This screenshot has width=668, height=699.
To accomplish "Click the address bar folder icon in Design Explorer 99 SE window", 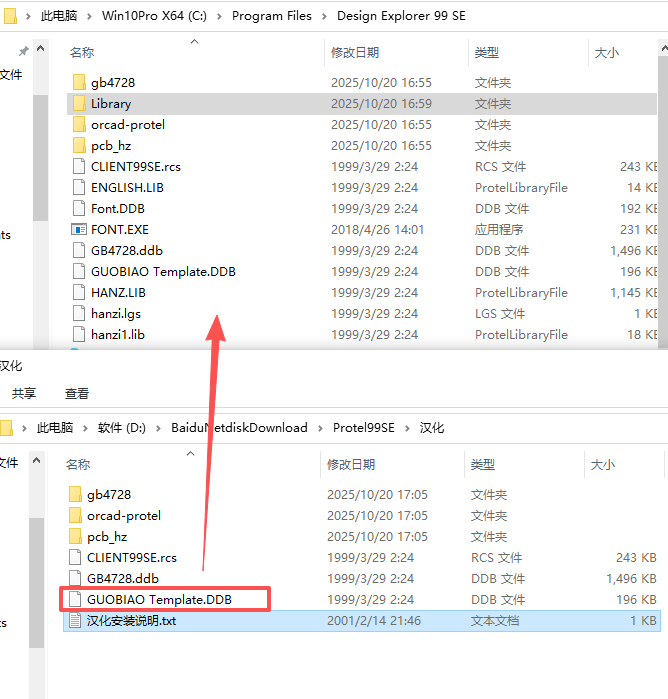I will pyautogui.click(x=10, y=16).
